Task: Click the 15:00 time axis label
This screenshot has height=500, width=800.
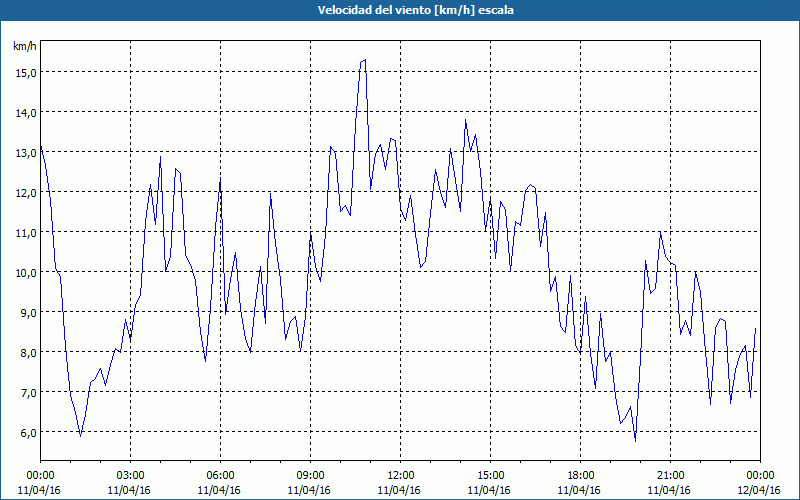Action: [490, 476]
